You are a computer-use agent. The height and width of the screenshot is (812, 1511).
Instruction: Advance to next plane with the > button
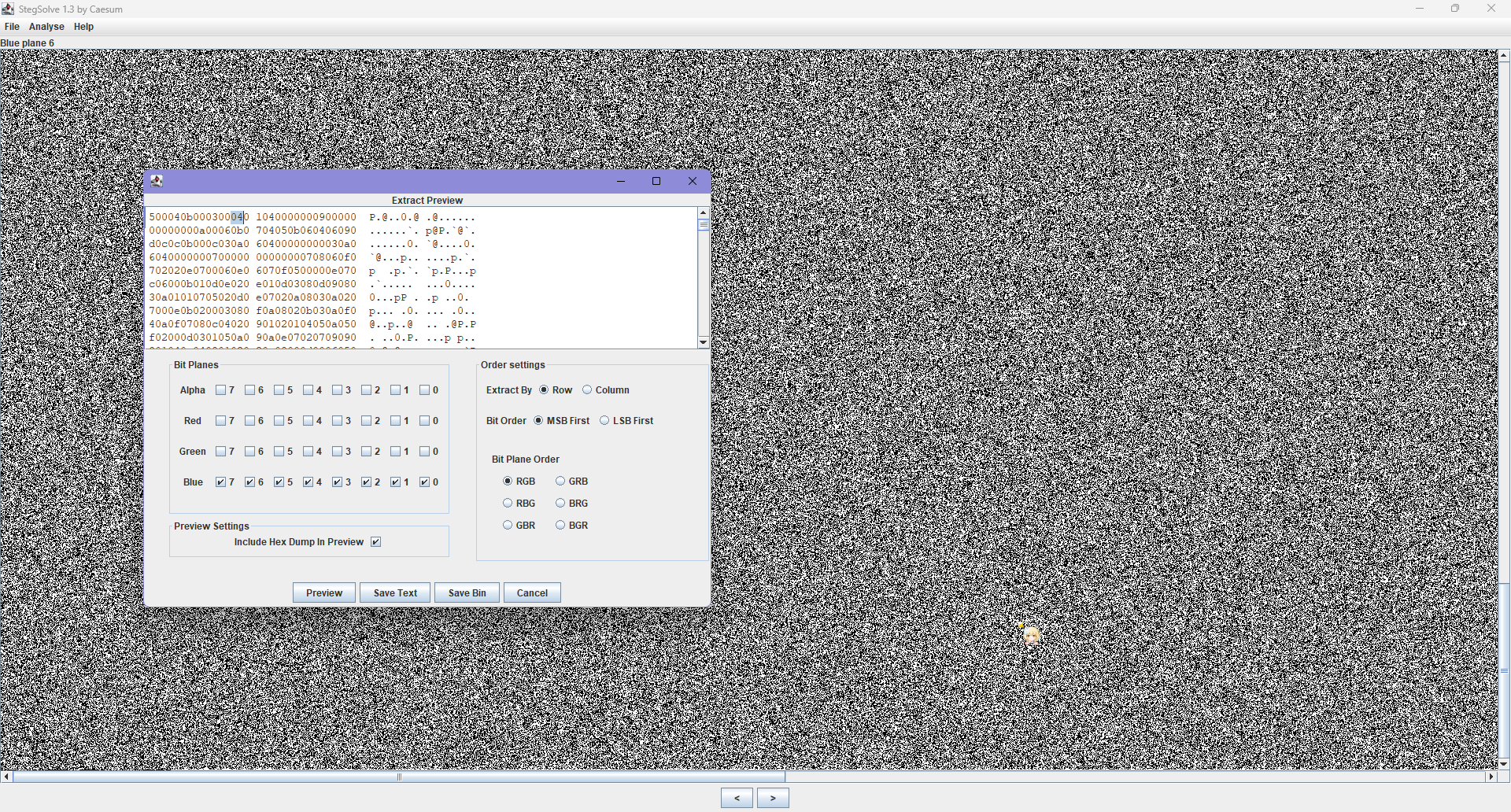click(773, 798)
